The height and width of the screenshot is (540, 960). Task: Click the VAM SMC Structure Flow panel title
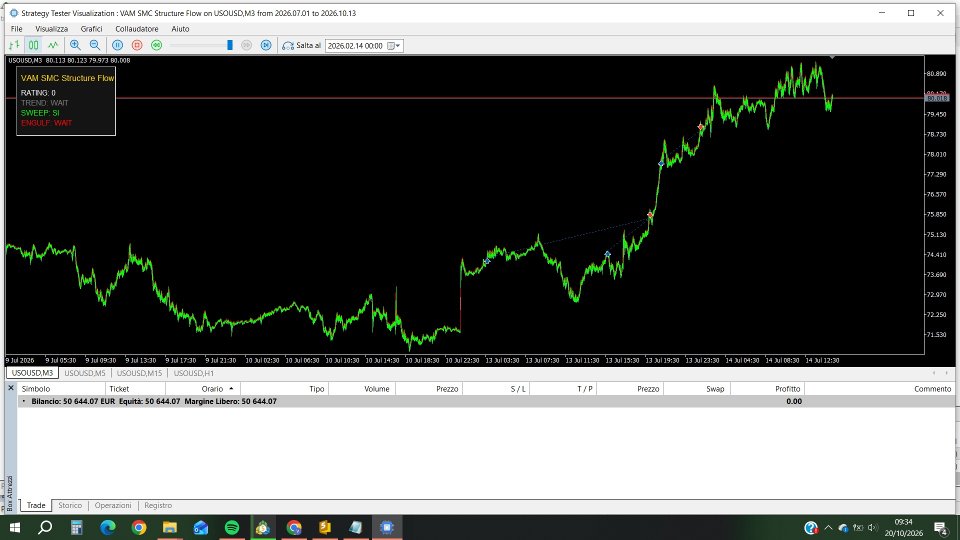[x=67, y=78]
